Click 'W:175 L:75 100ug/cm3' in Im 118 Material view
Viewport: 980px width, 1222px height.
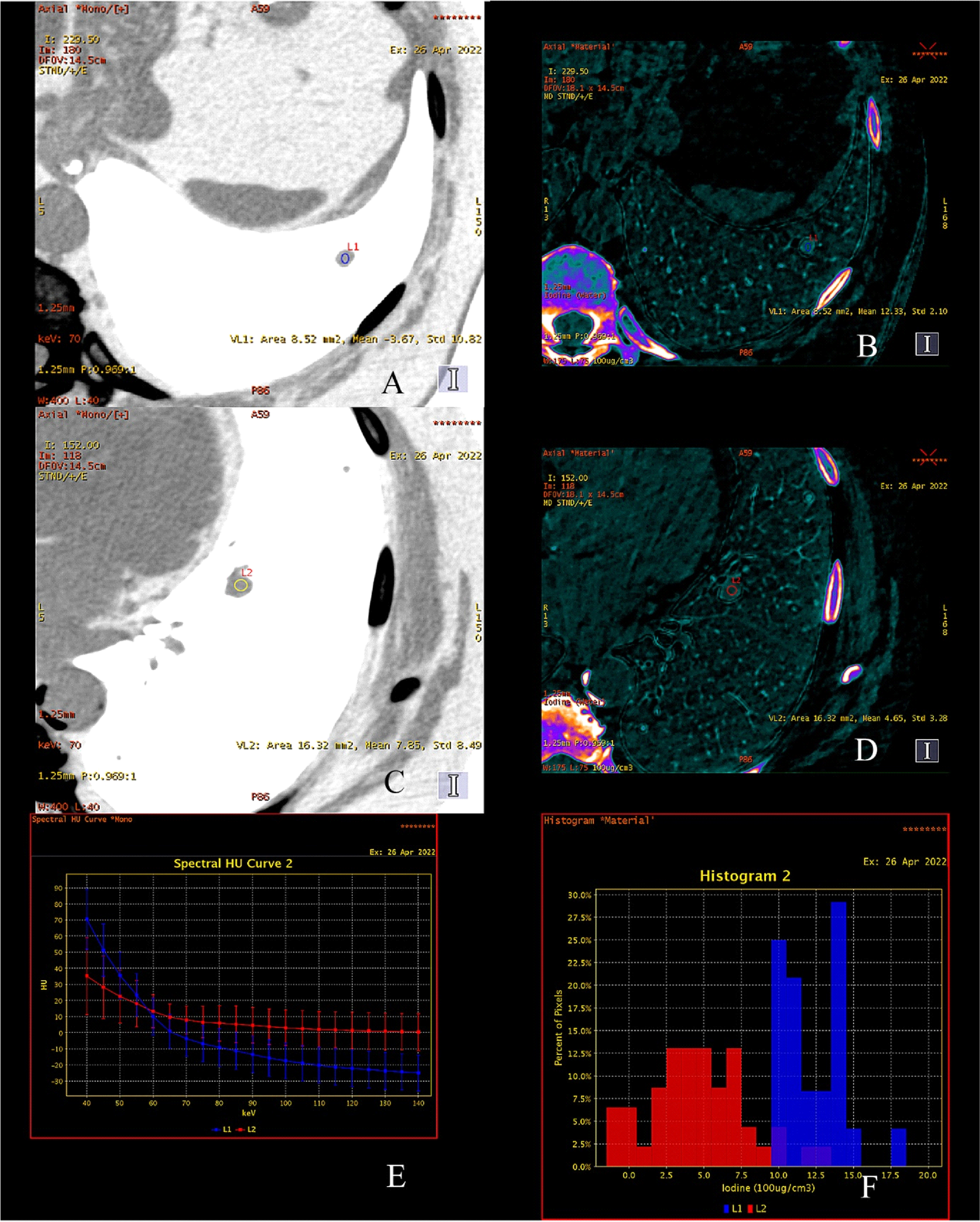click(588, 767)
